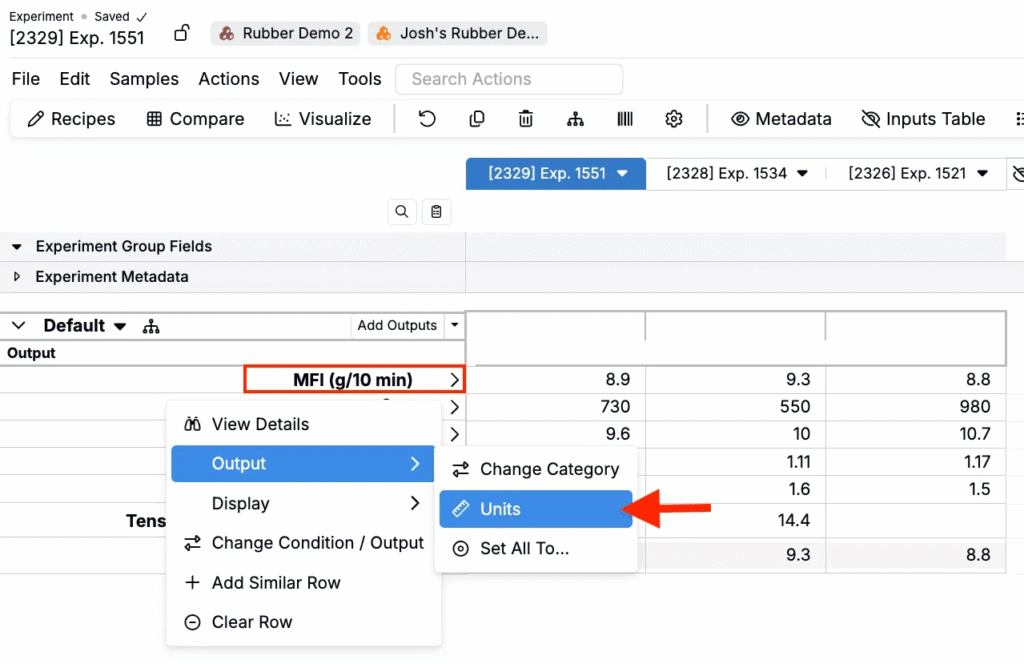Click the magnifier search icon above table
The image size is (1024, 664).
(401, 211)
